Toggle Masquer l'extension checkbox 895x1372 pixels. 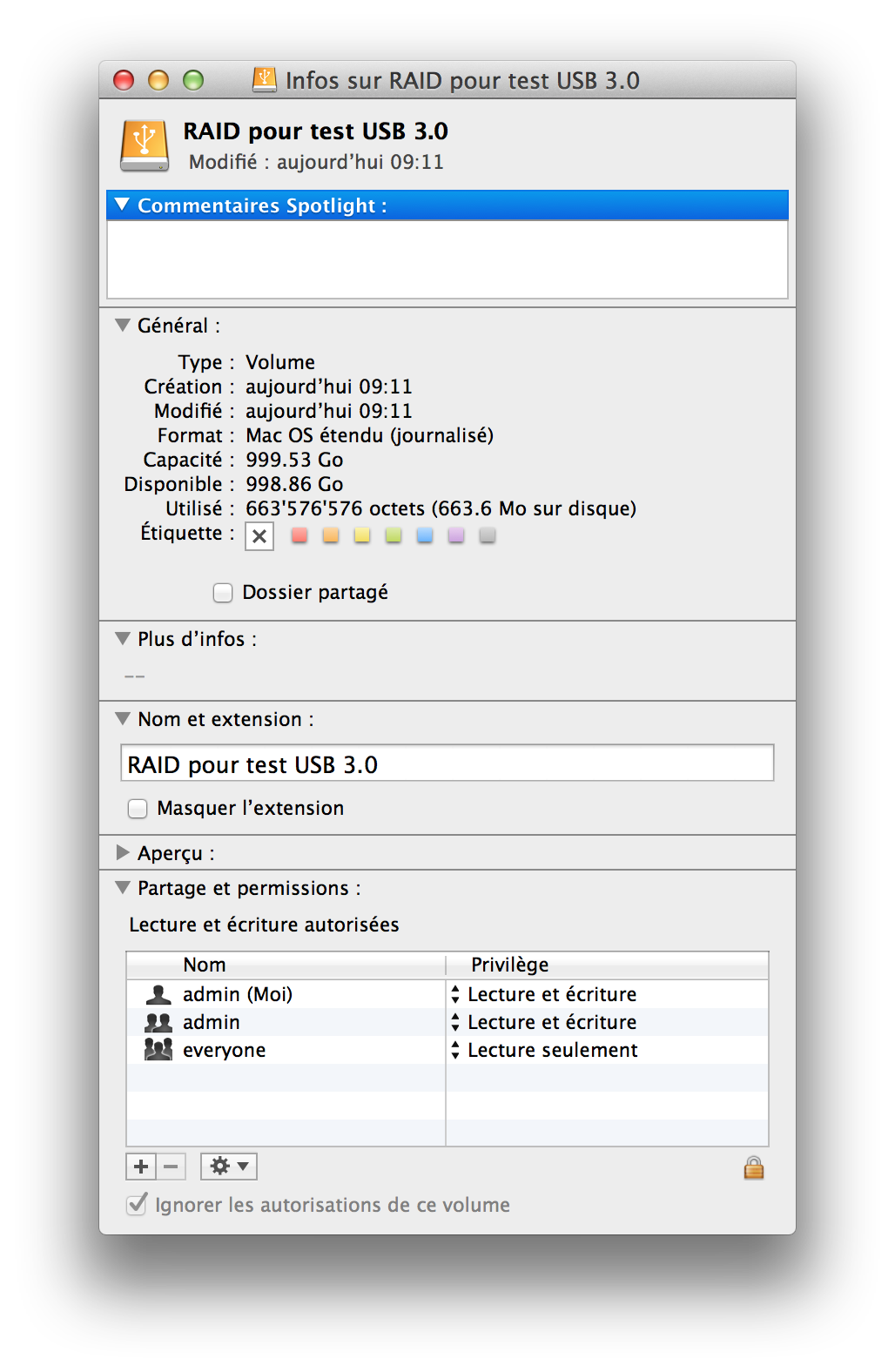click(138, 809)
